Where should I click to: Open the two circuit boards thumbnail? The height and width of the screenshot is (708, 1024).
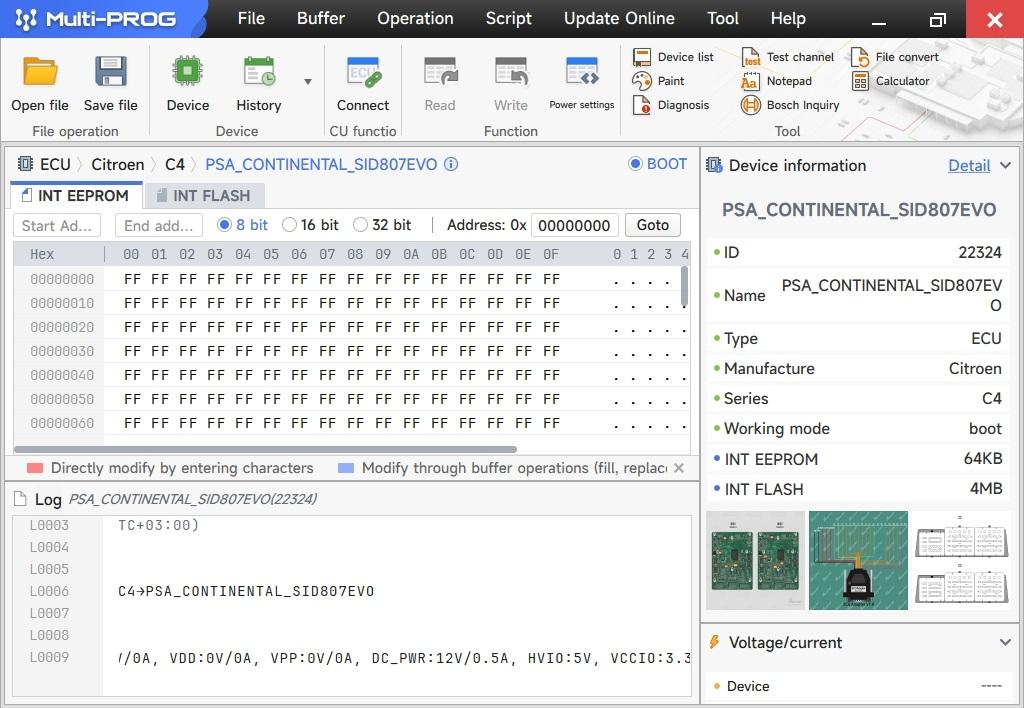756,560
